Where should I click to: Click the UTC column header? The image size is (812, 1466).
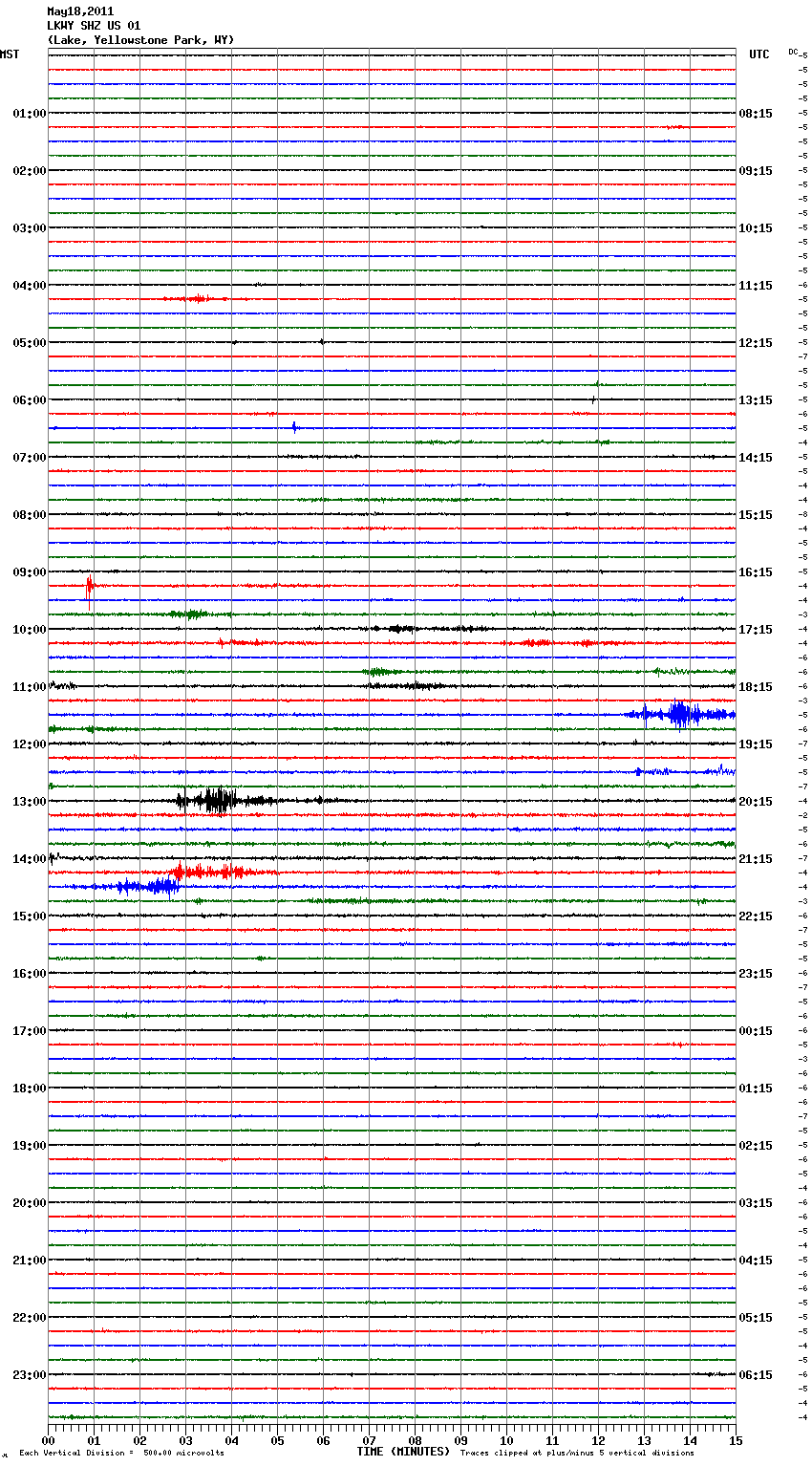click(x=759, y=54)
